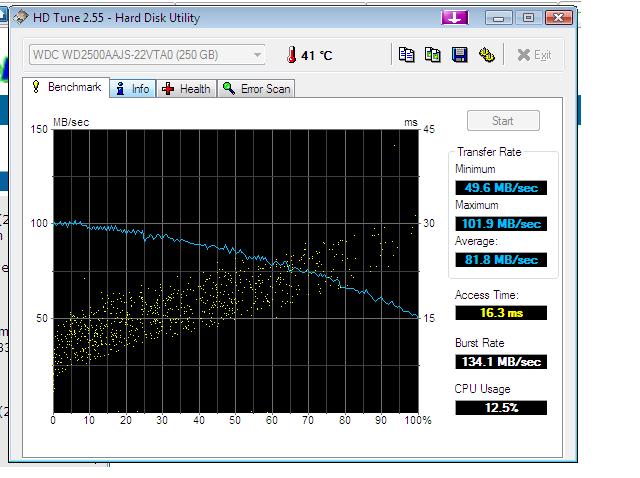This screenshot has height=478, width=640.
Task: Click the thermometer temperature icon
Action: pyautogui.click(x=291, y=55)
